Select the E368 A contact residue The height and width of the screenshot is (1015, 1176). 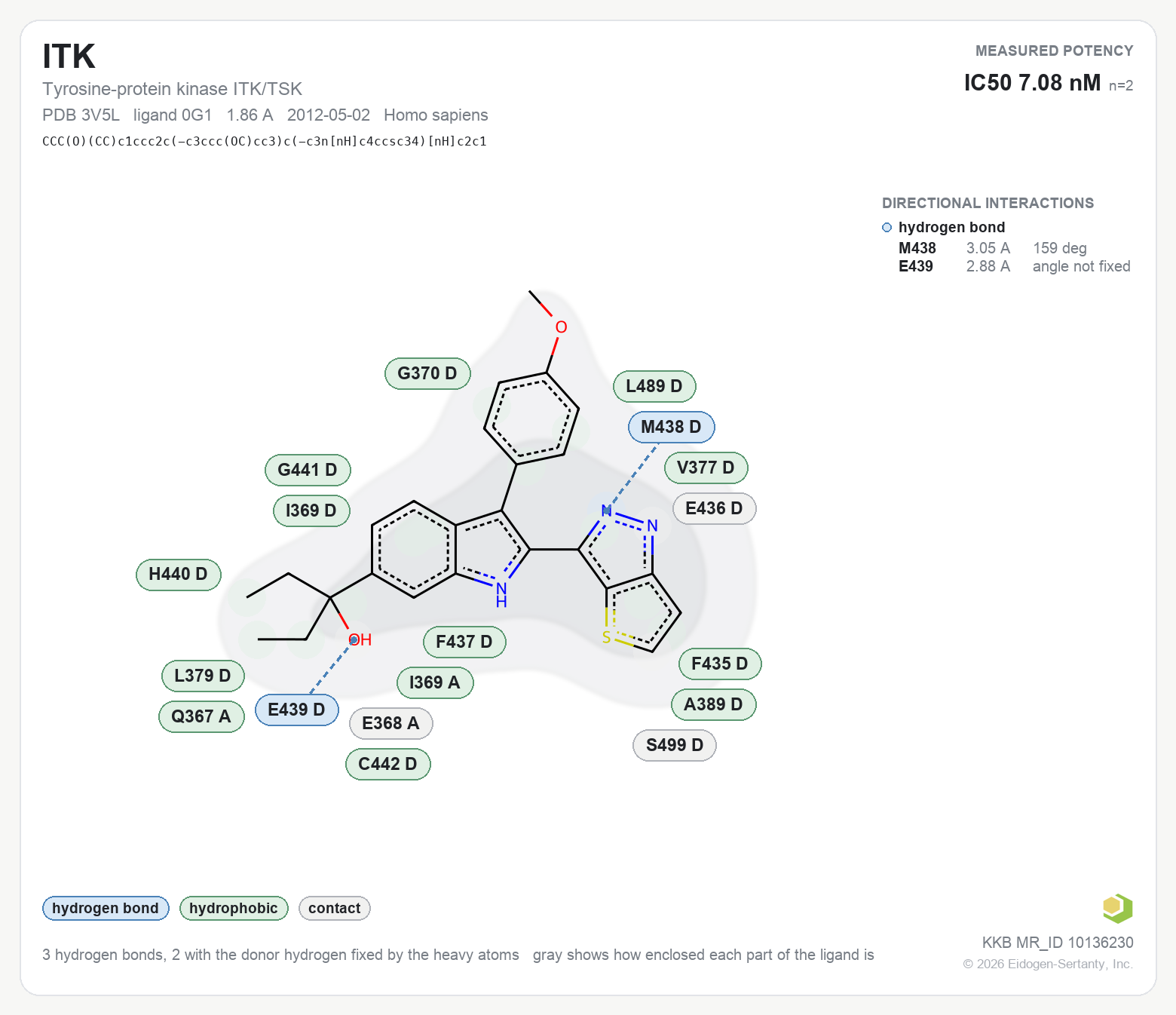390,723
